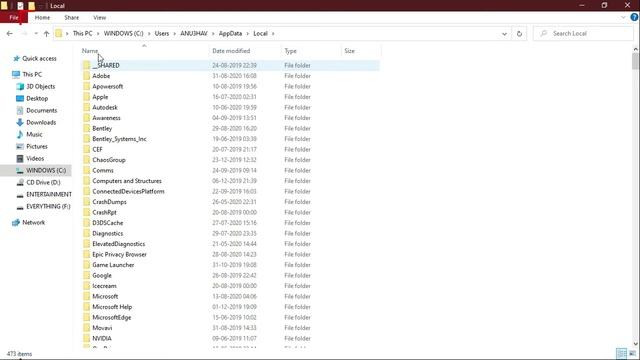Select the Apple folder icon
The image size is (640, 360).
click(87, 97)
